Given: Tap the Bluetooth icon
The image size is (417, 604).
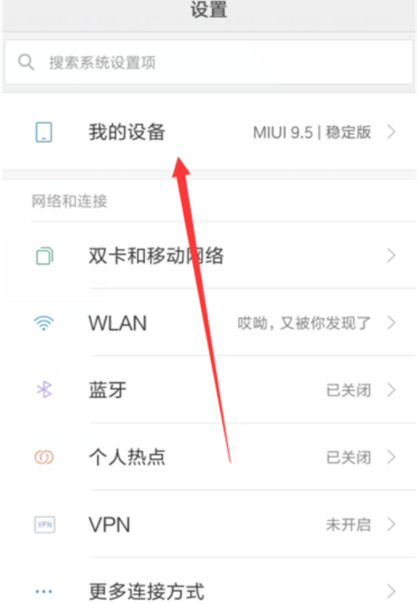Looking at the screenshot, I should (x=44, y=390).
